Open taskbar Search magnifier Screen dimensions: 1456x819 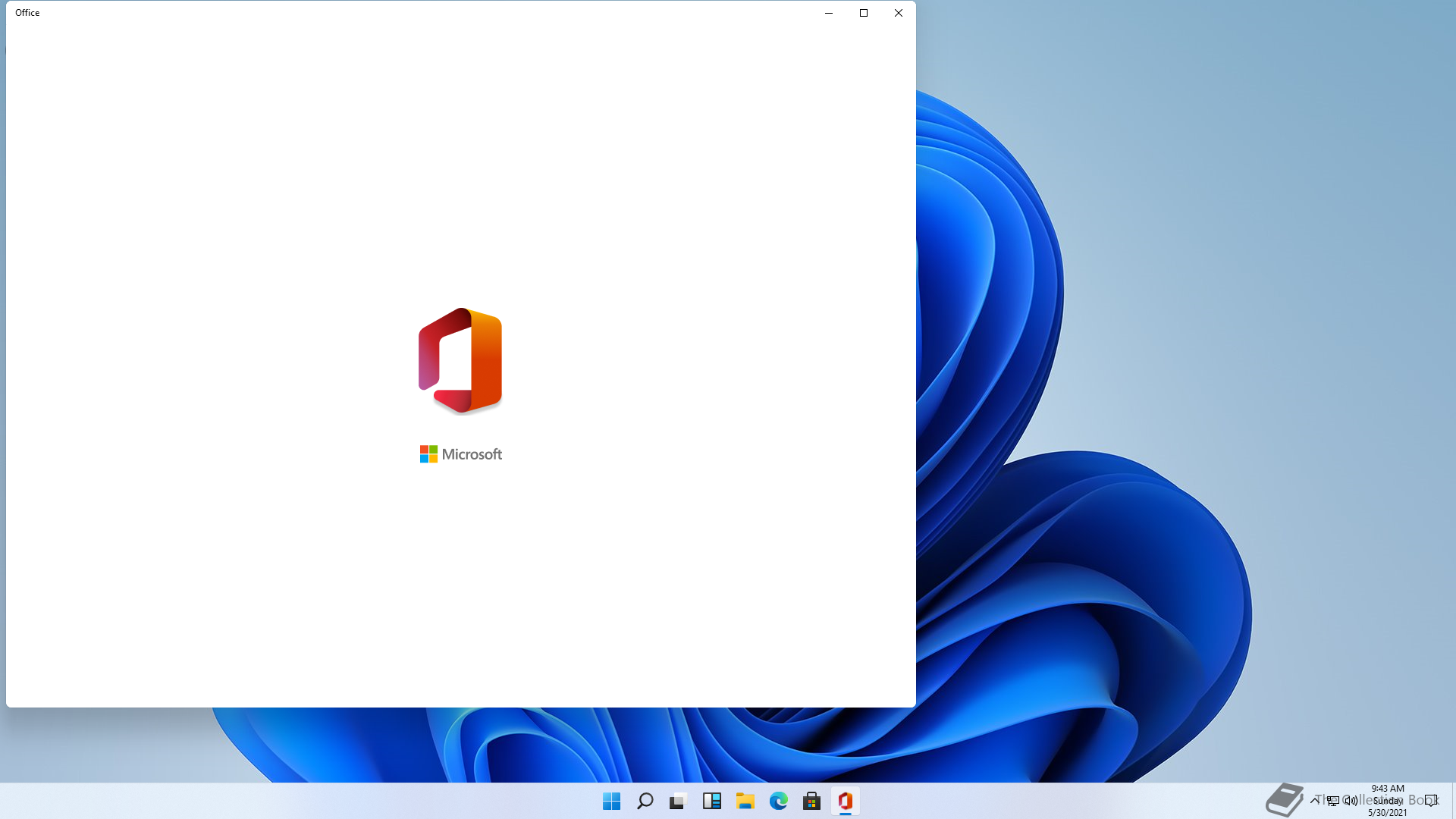click(645, 801)
